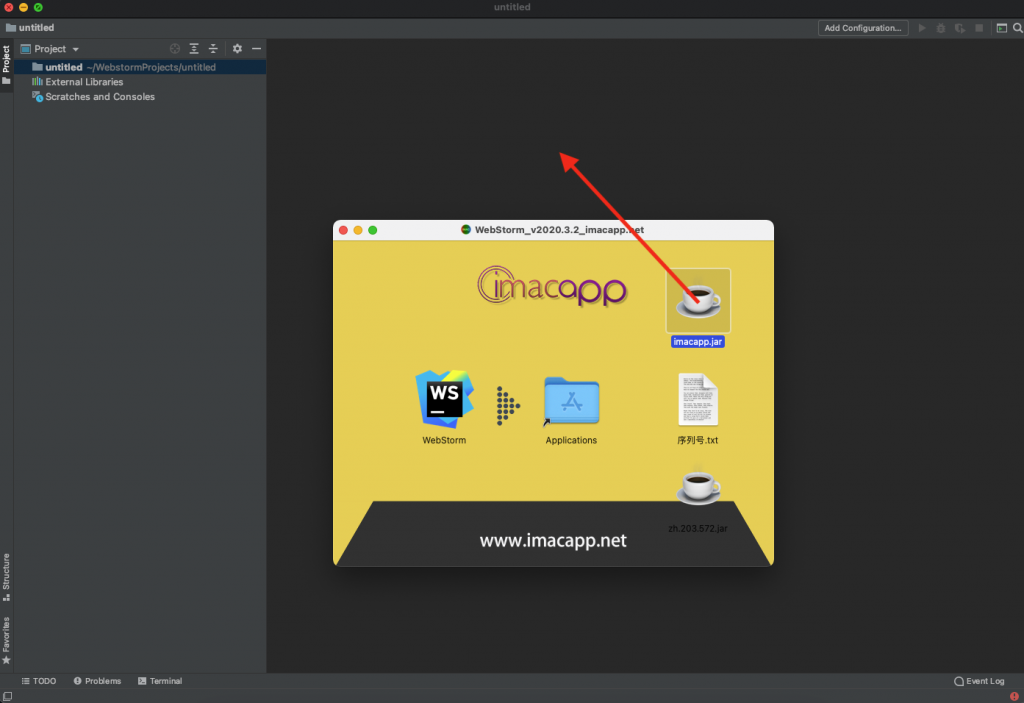Hide the Project tool window
Image resolution: width=1024 pixels, height=703 pixels.
click(x=257, y=49)
